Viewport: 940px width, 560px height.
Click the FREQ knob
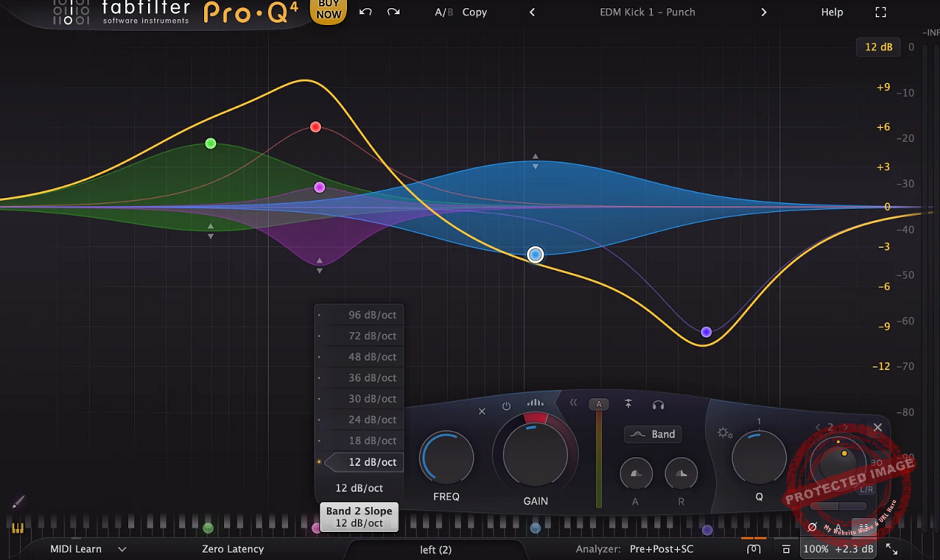(447, 458)
